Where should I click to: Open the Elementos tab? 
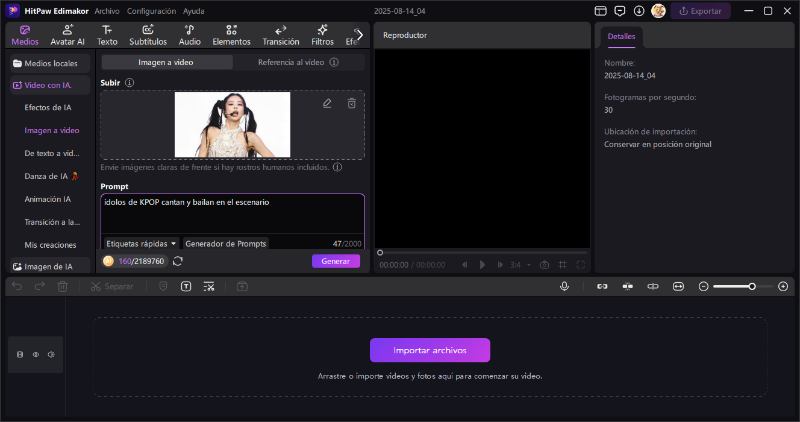coord(231,35)
